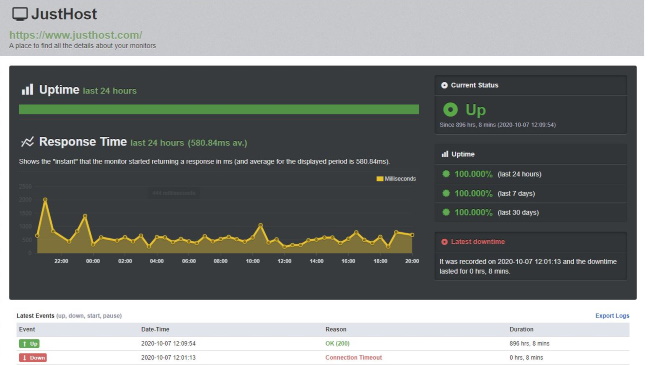Click the 2020-10-07 12:01:13 date cell
Viewport: 650px width, 365px height.
pos(168,358)
